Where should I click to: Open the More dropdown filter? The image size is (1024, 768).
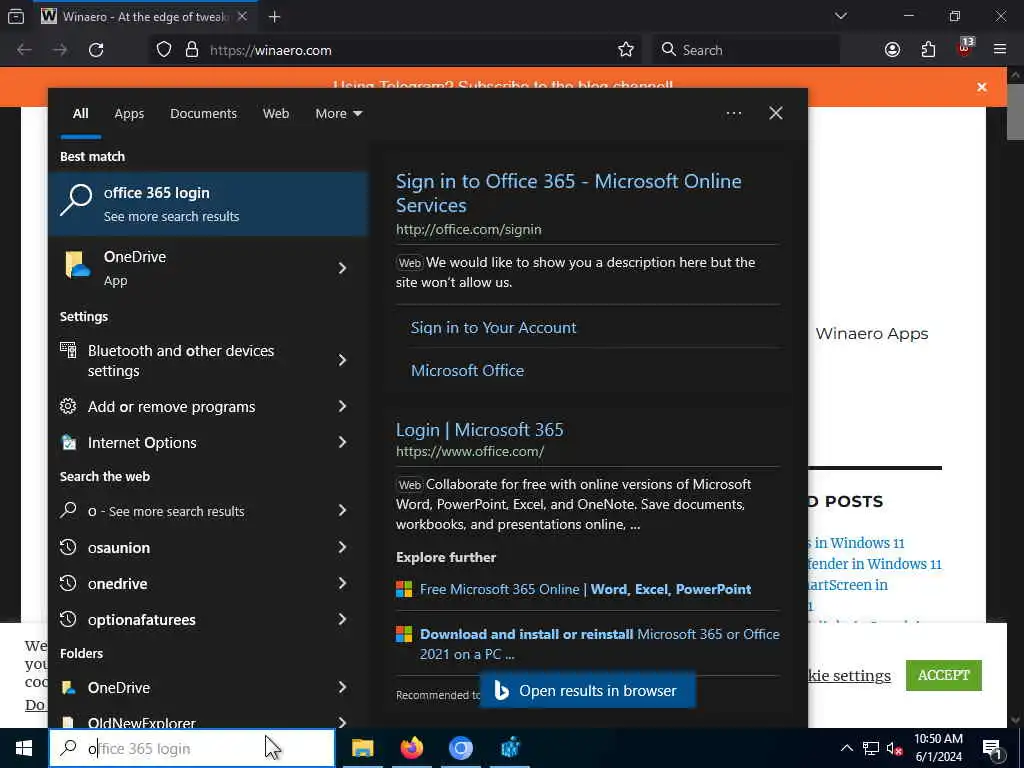[338, 114]
